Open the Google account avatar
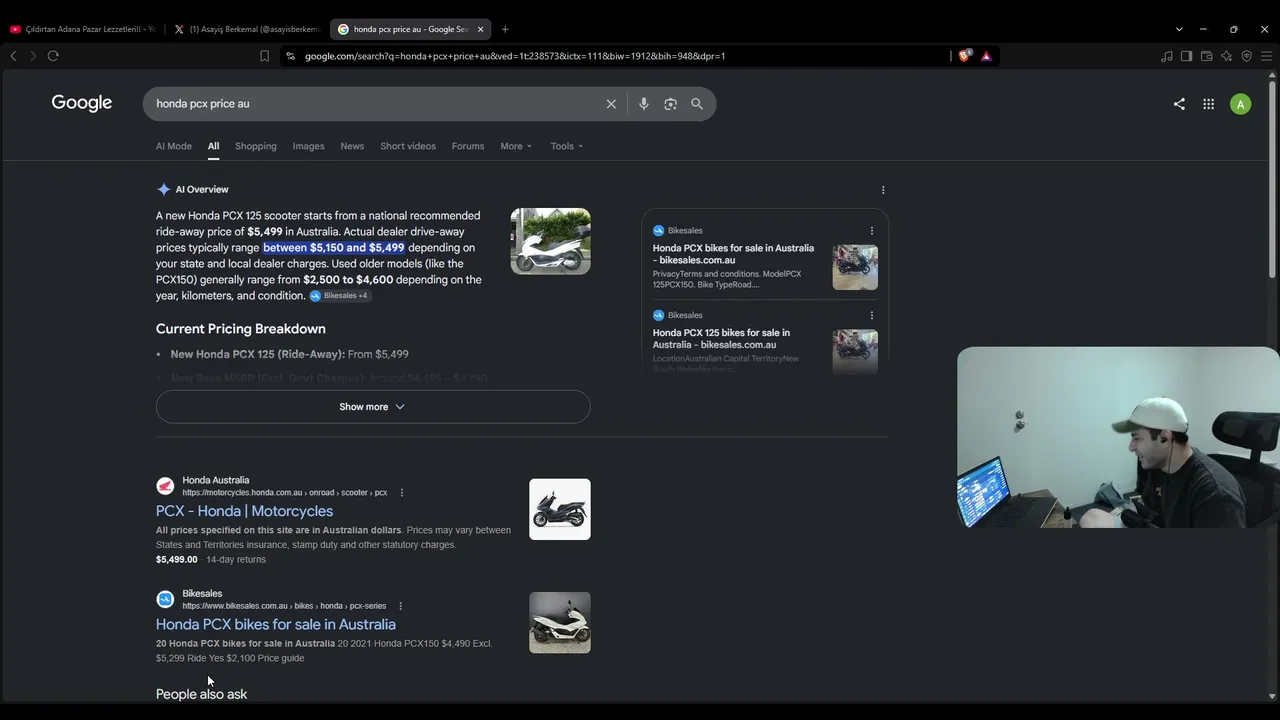Screen dimensions: 1280x720 coord(1240,104)
